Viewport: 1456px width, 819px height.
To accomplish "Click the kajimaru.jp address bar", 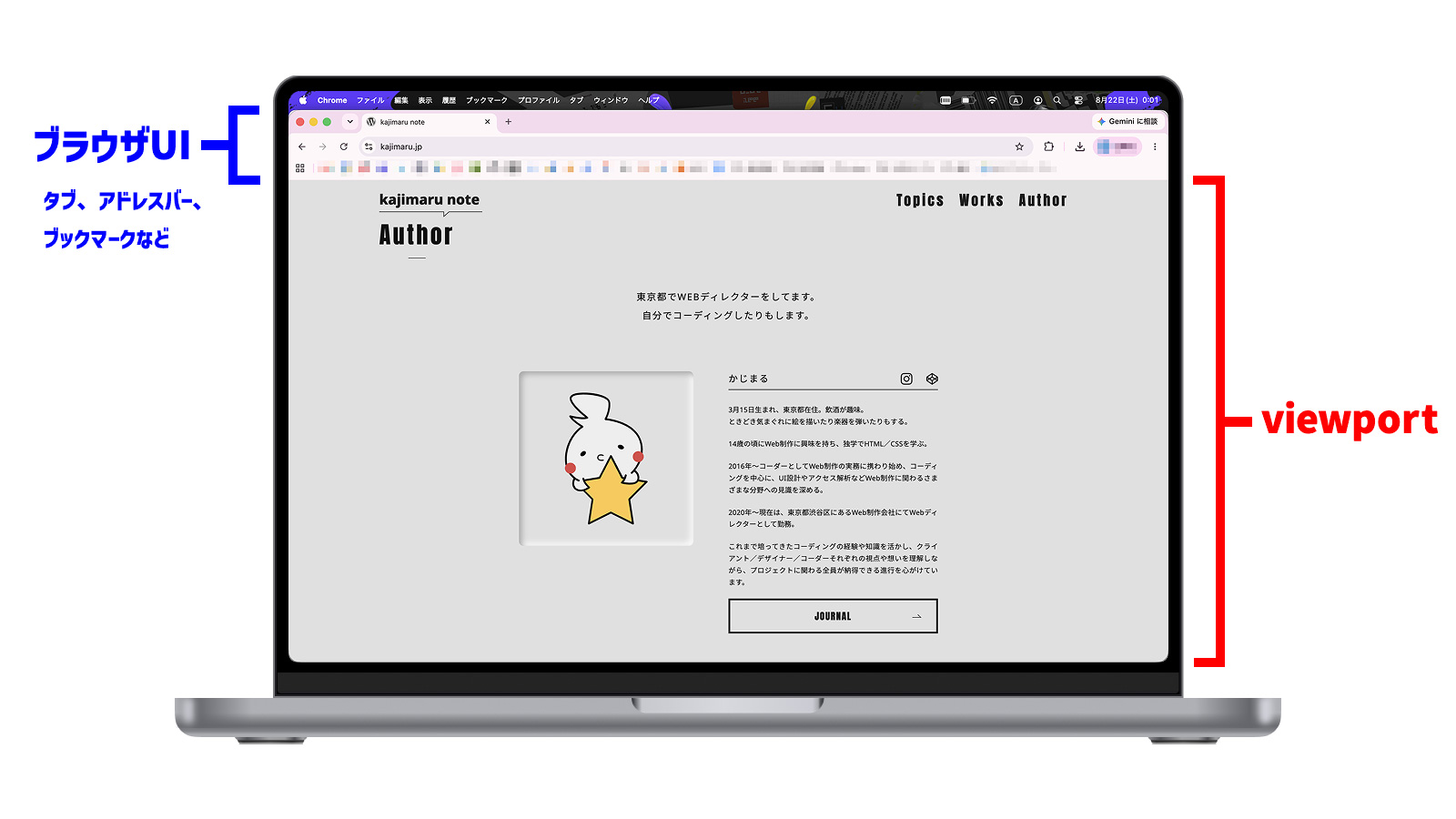I will click(695, 147).
